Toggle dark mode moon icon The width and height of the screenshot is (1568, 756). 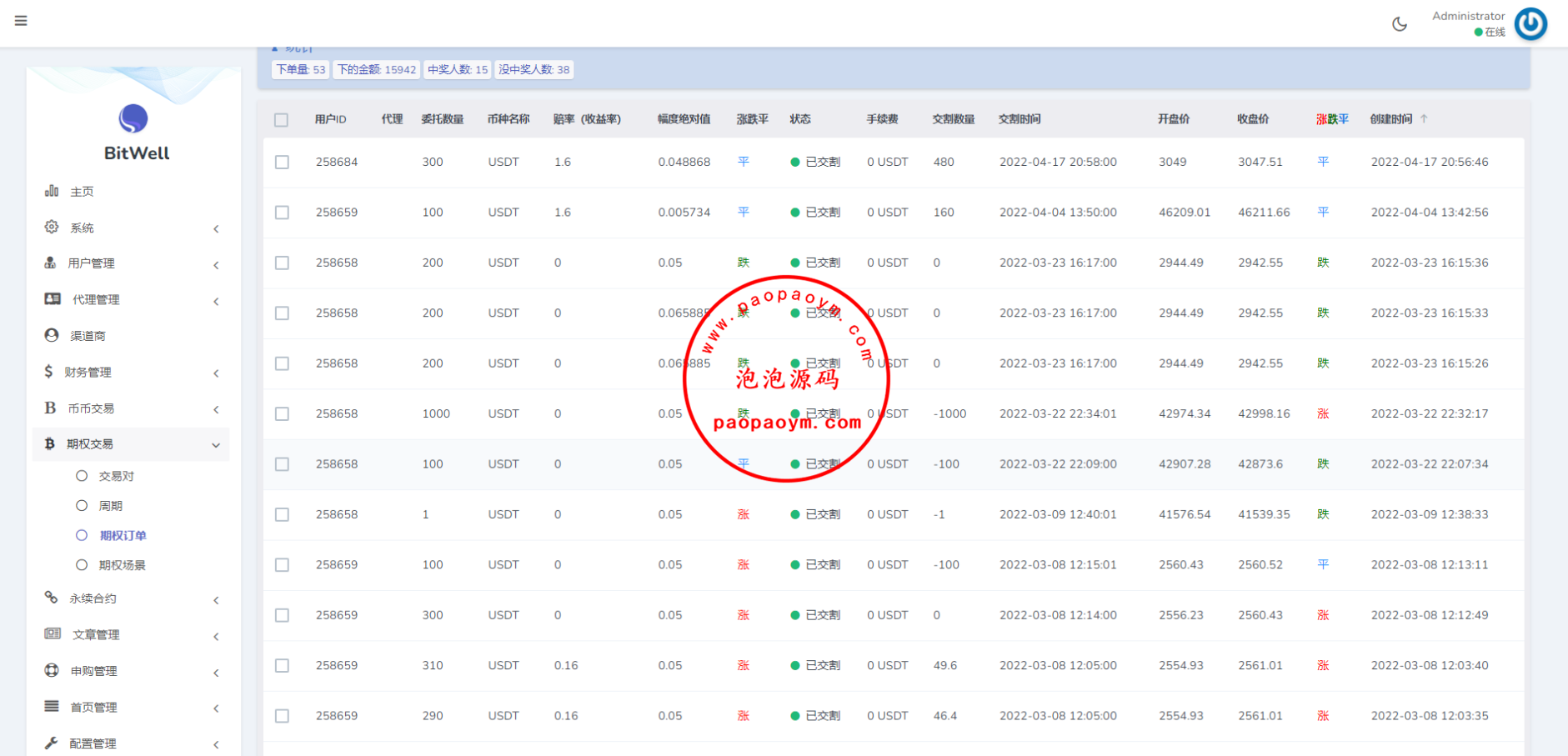click(1400, 24)
